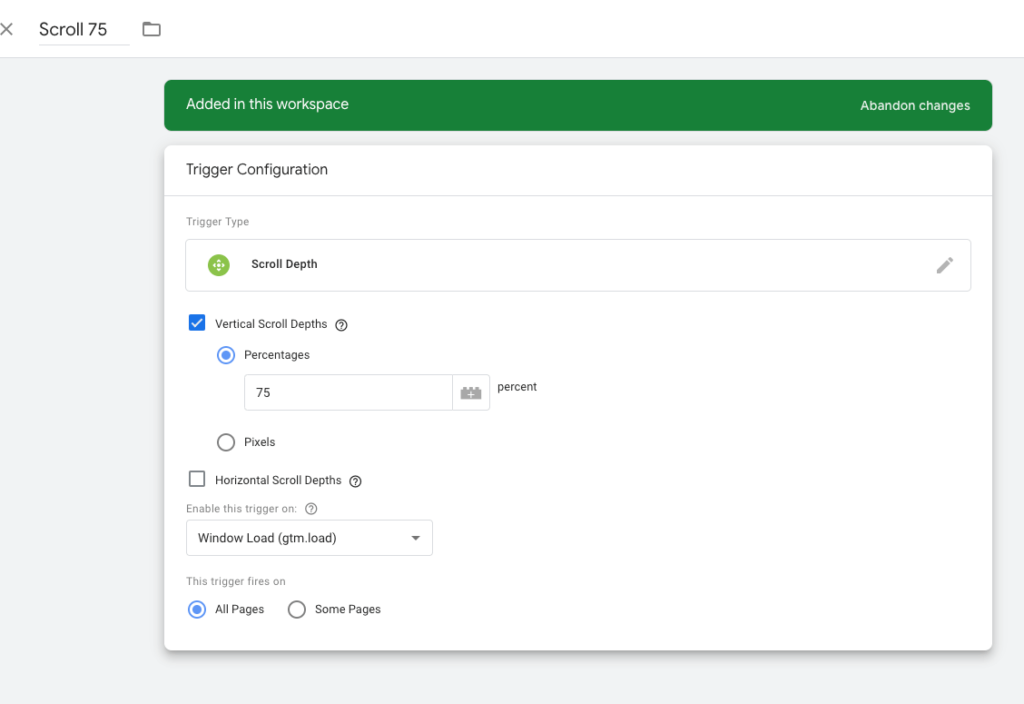
Task: Click the insert variable brick icon
Action: pos(471,392)
